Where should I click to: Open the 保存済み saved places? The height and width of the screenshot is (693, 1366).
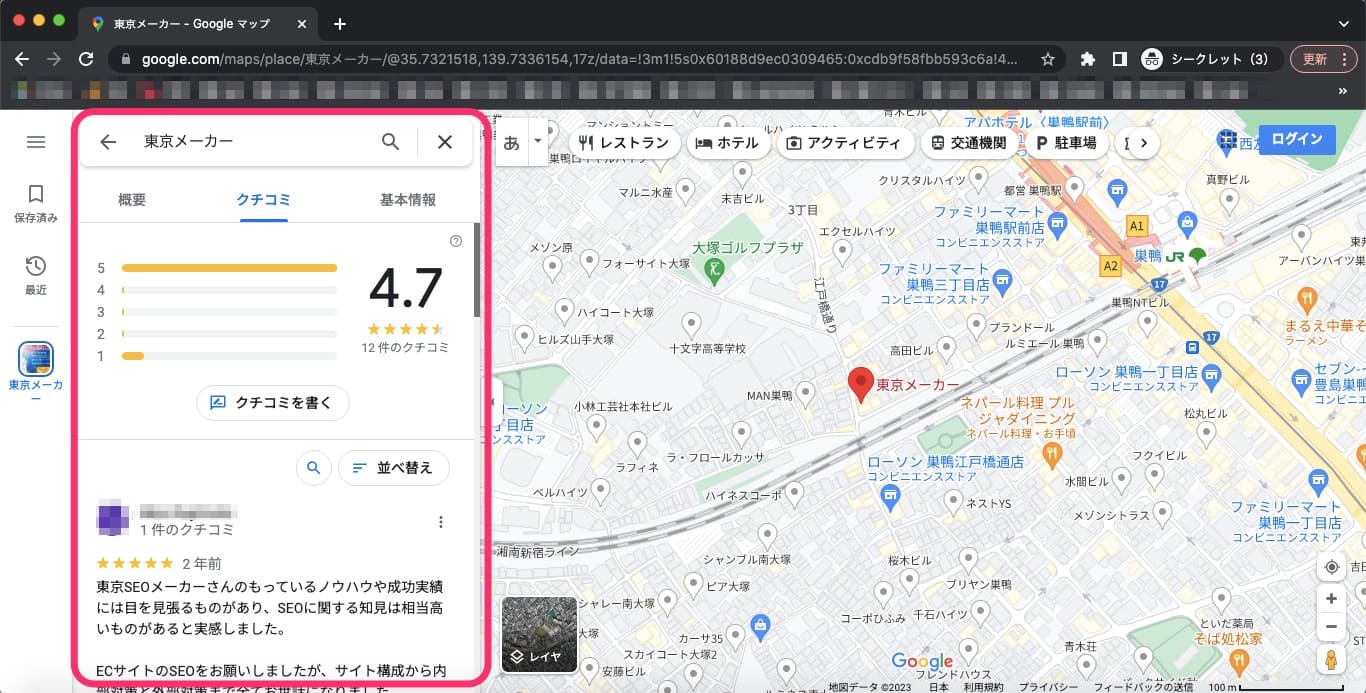[36, 203]
